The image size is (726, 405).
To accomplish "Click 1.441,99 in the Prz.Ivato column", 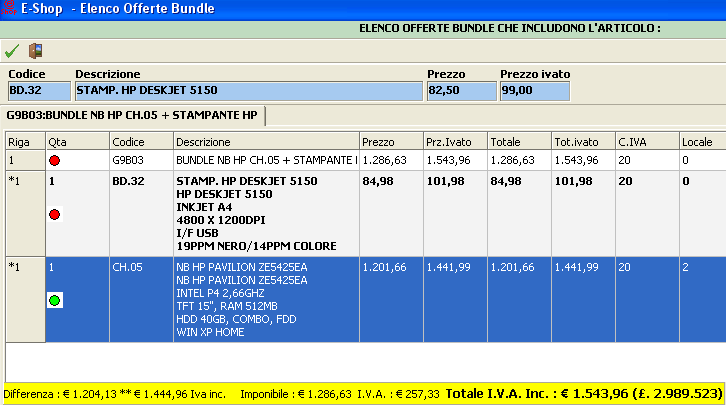I will click(x=455, y=299).
